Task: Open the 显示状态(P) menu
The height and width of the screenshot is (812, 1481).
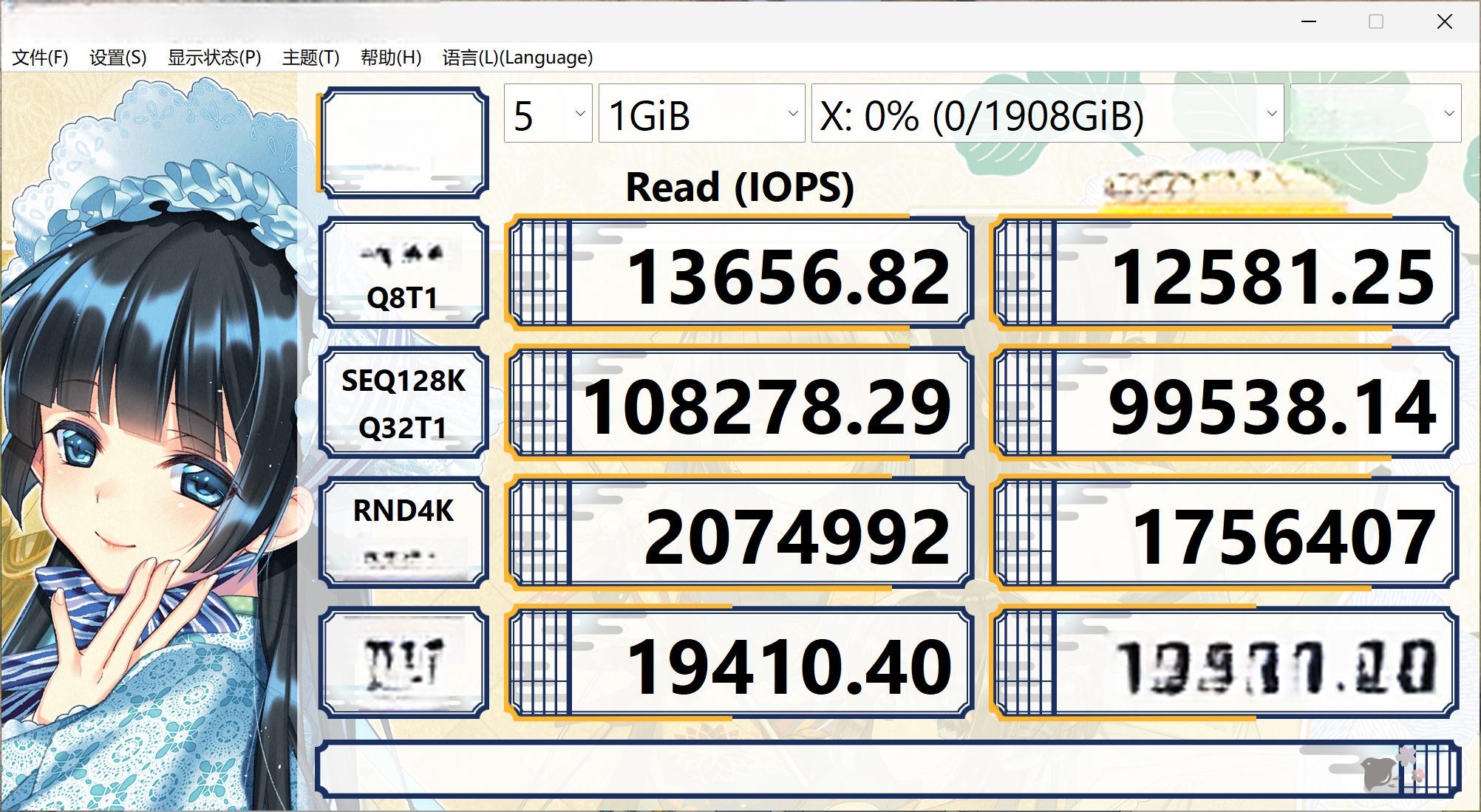Action: [x=214, y=58]
